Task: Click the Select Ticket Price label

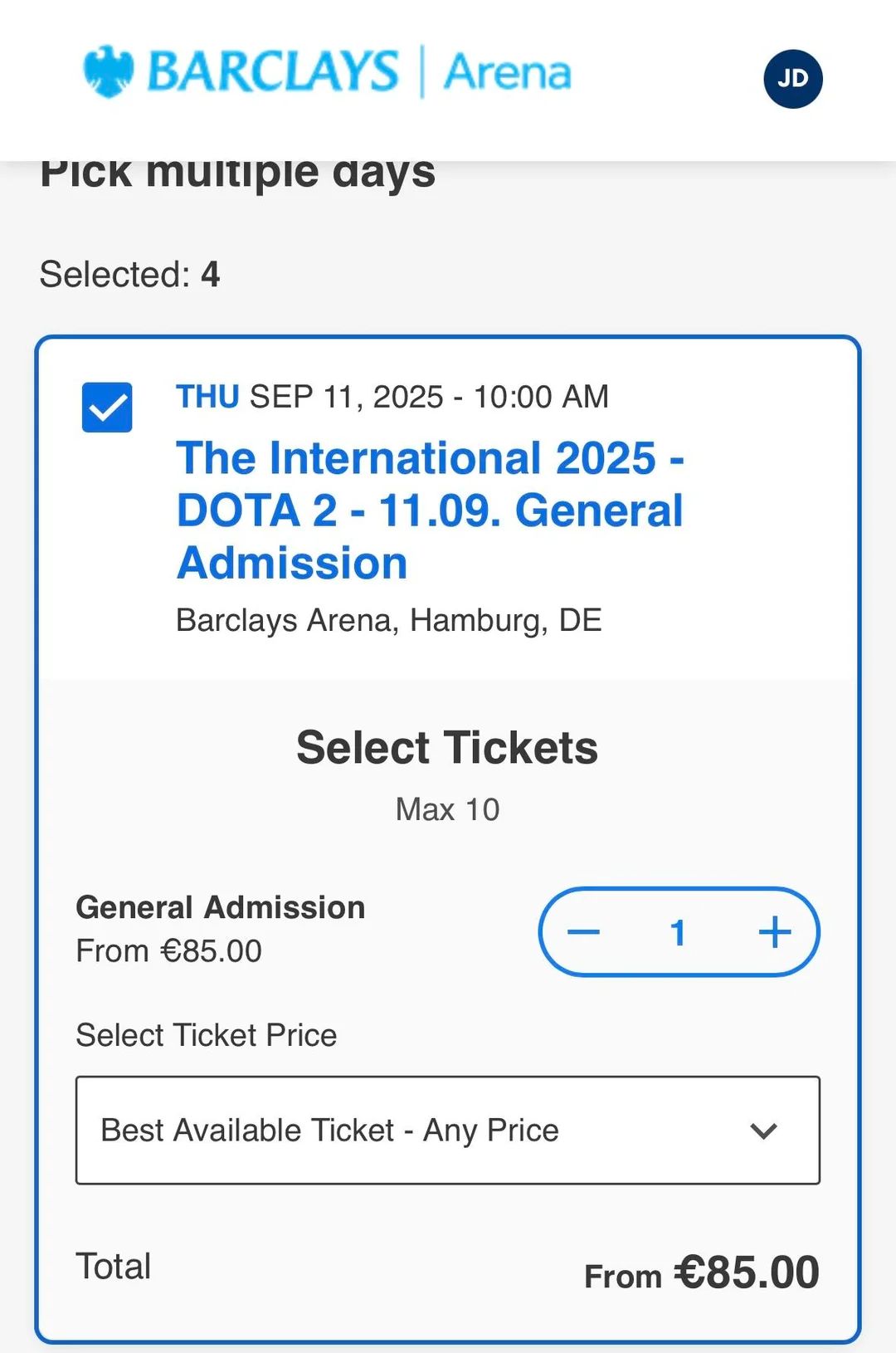Action: coord(207,1035)
